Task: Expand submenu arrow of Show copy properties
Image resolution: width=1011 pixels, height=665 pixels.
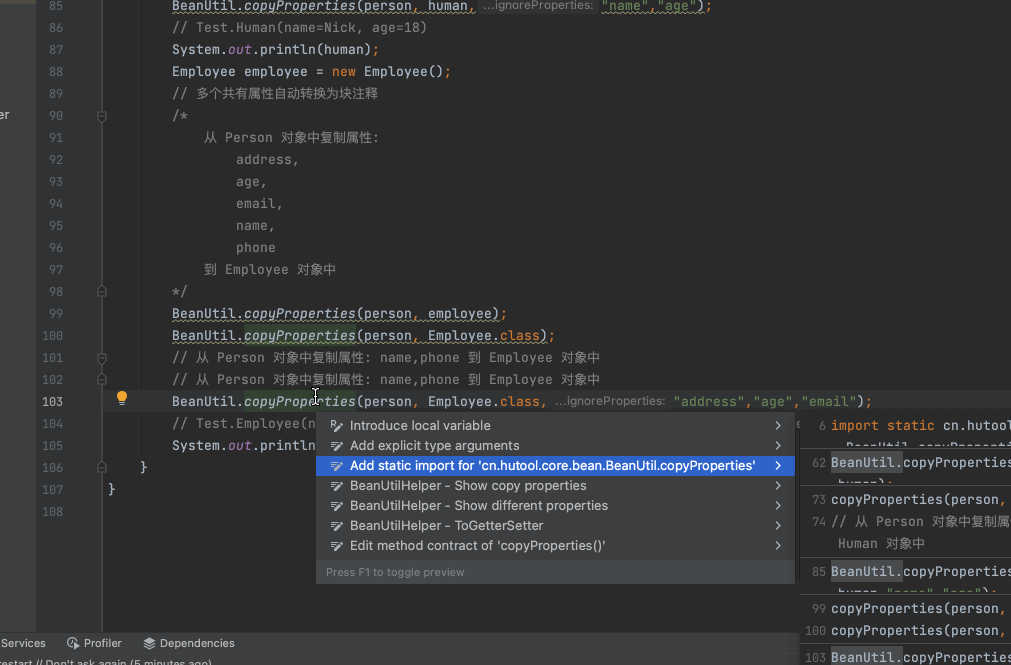Action: (x=778, y=486)
